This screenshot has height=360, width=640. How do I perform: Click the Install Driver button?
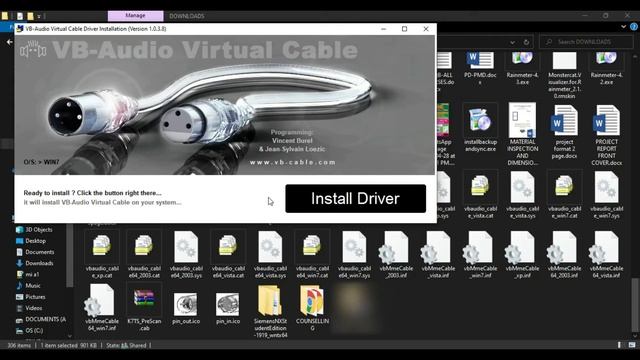tap(356, 198)
